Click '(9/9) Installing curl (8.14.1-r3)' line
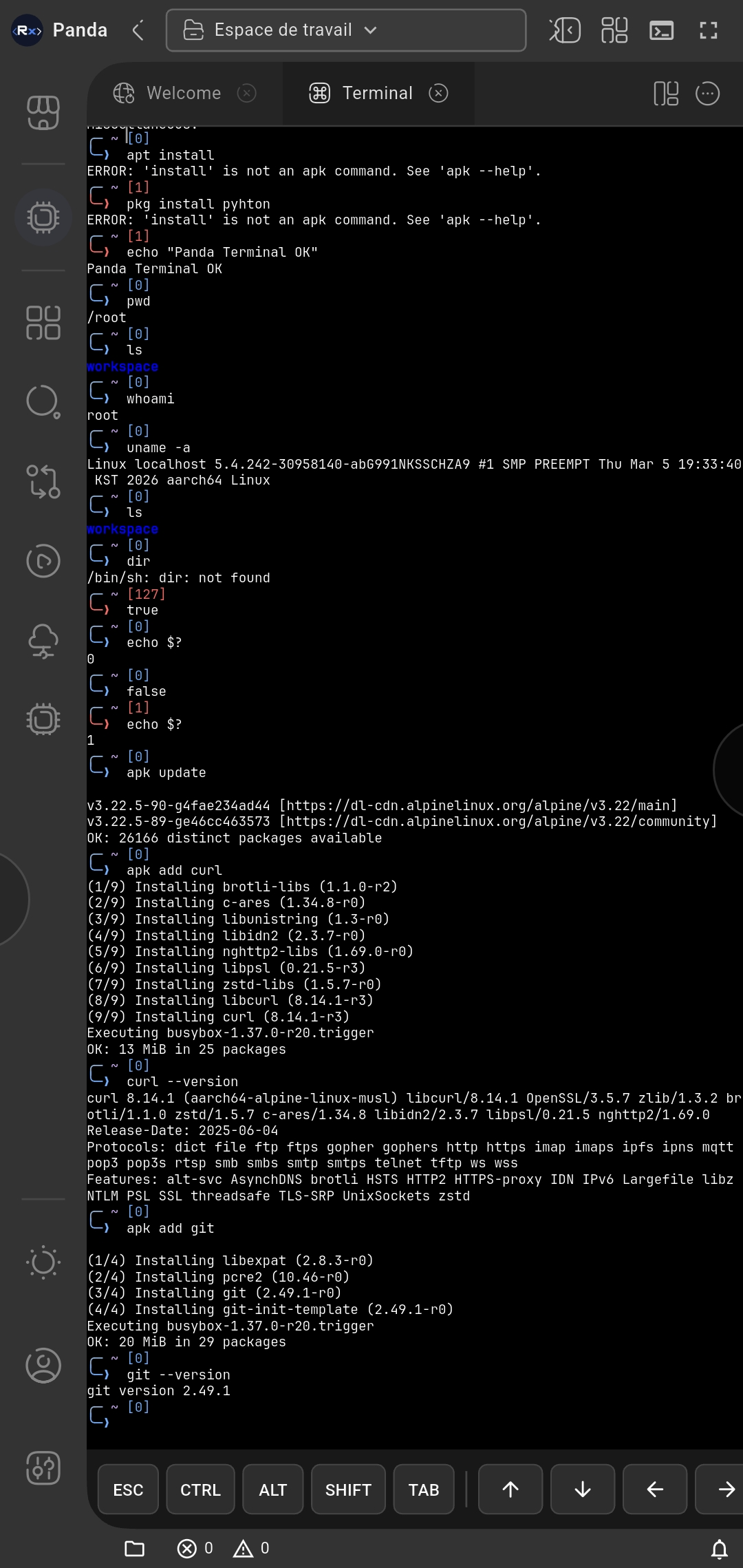This screenshot has width=743, height=1568. coord(219,1017)
